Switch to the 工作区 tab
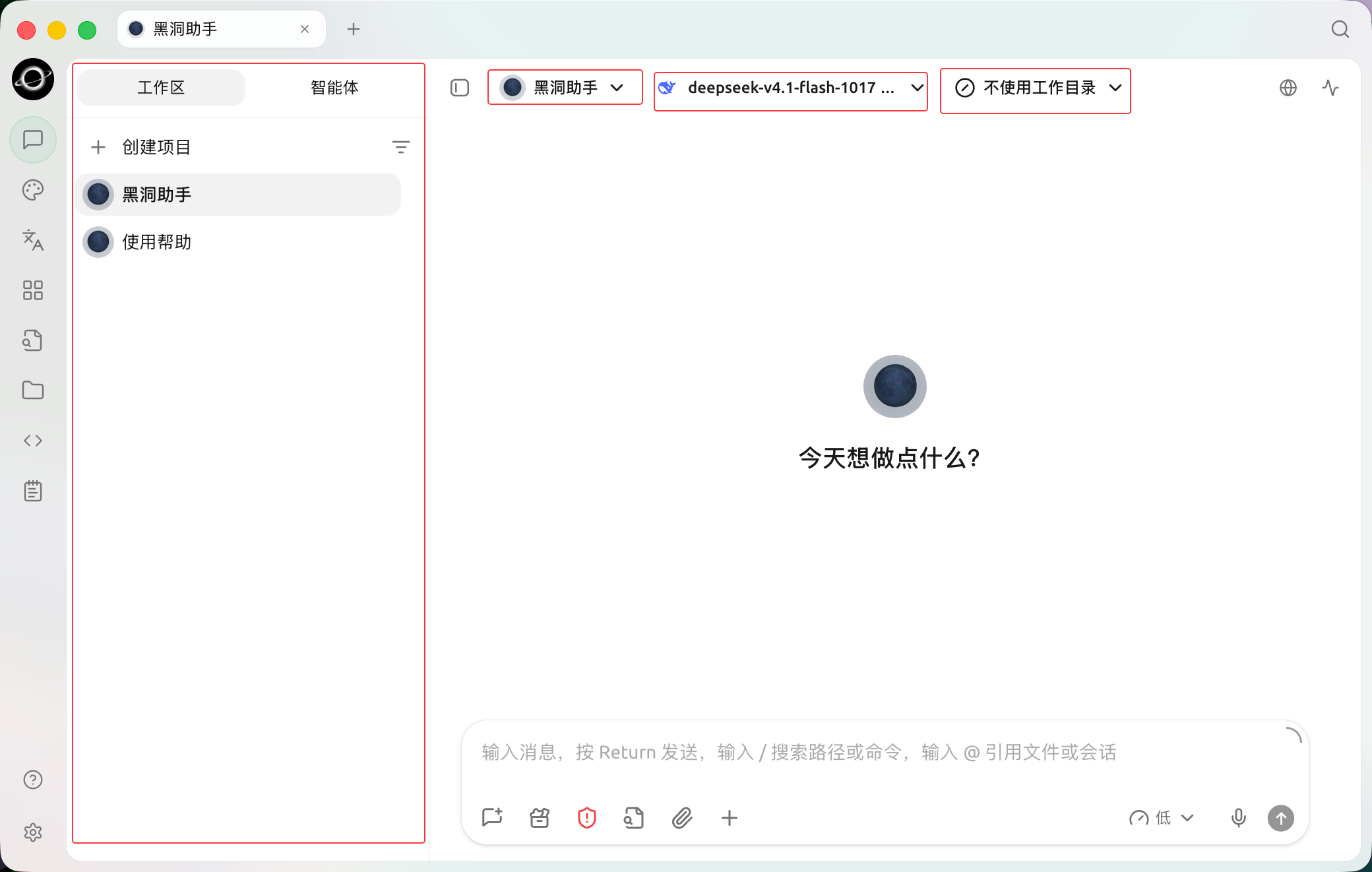Image resolution: width=1372 pixels, height=872 pixels. [161, 88]
